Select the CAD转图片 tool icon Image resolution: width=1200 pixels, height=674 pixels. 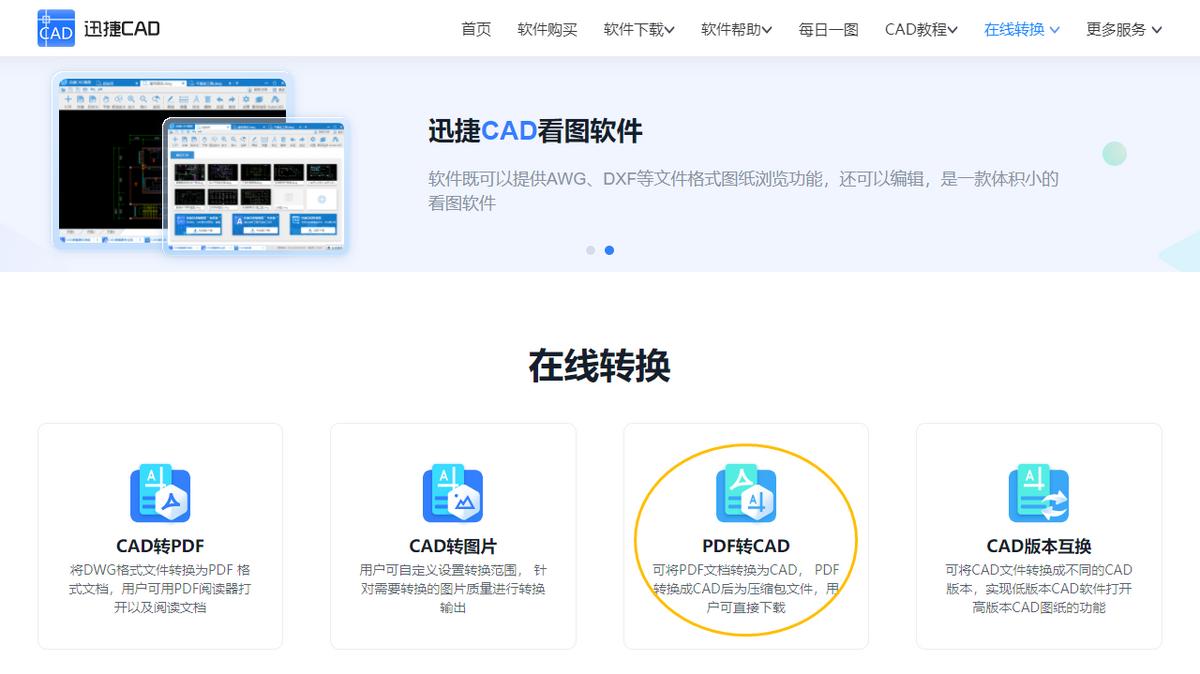[453, 492]
